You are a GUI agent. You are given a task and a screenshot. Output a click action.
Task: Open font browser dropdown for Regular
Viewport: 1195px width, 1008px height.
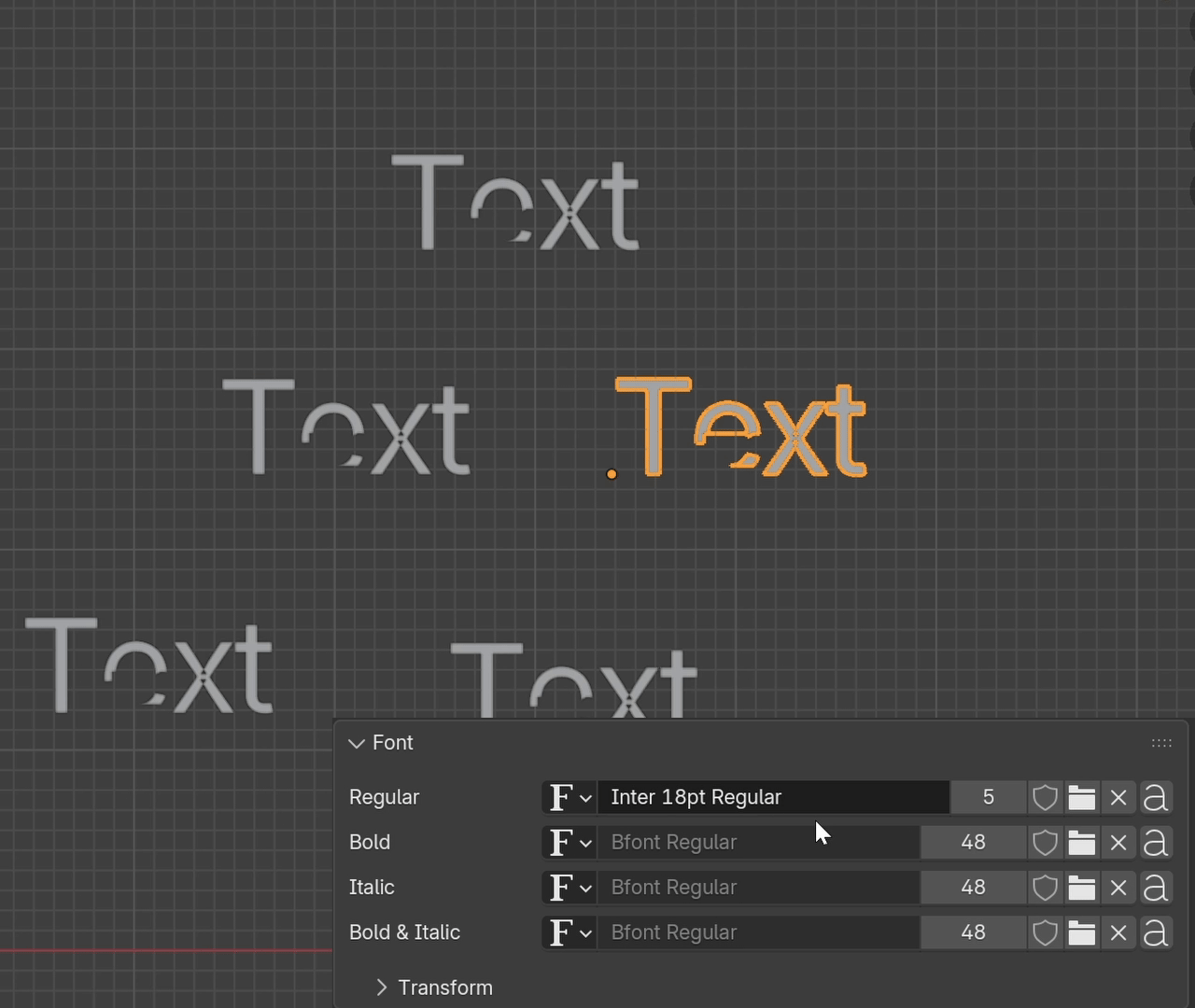569,797
